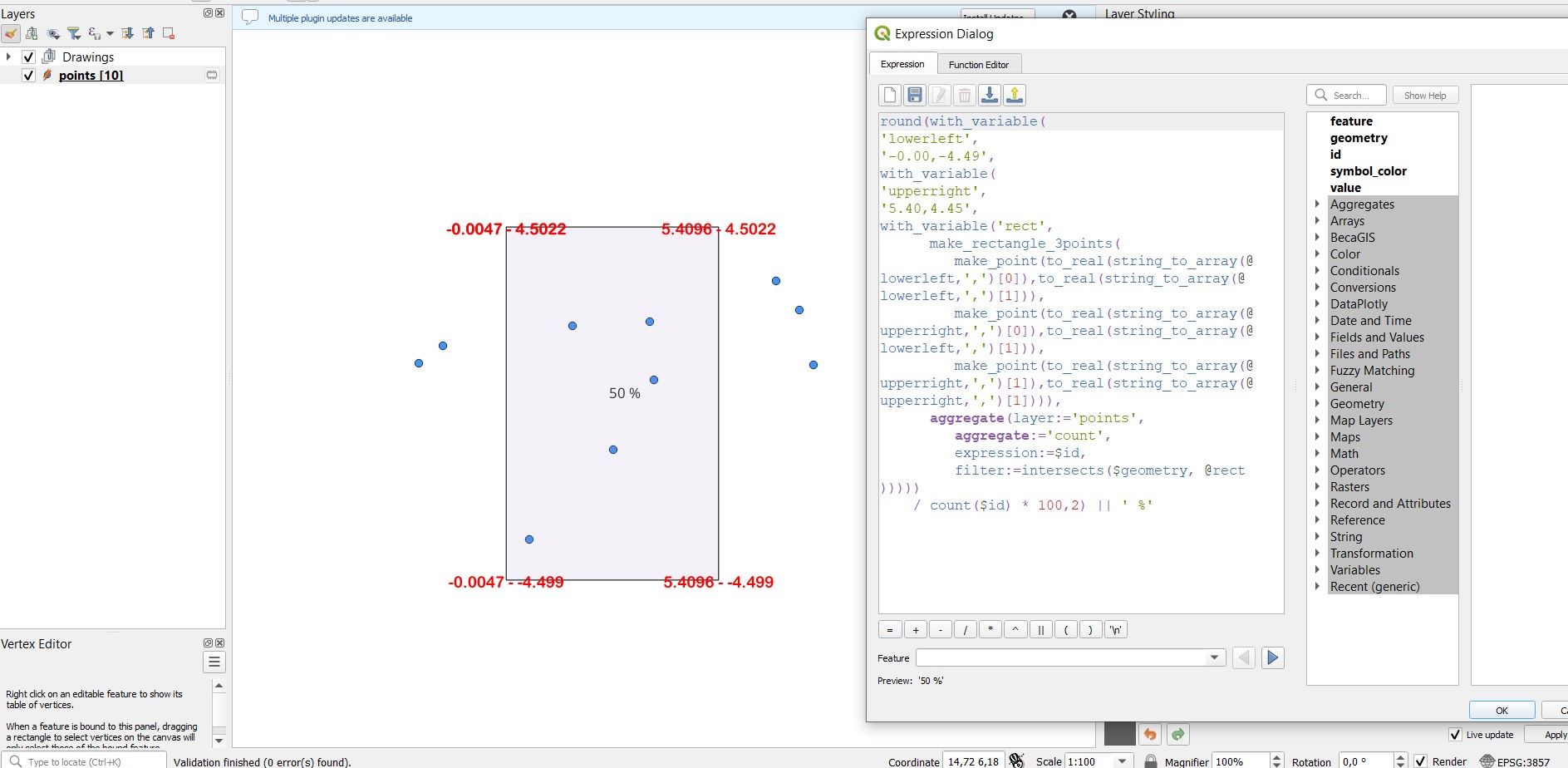
Task: Click the Expand All layers icon
Action: tap(127, 33)
